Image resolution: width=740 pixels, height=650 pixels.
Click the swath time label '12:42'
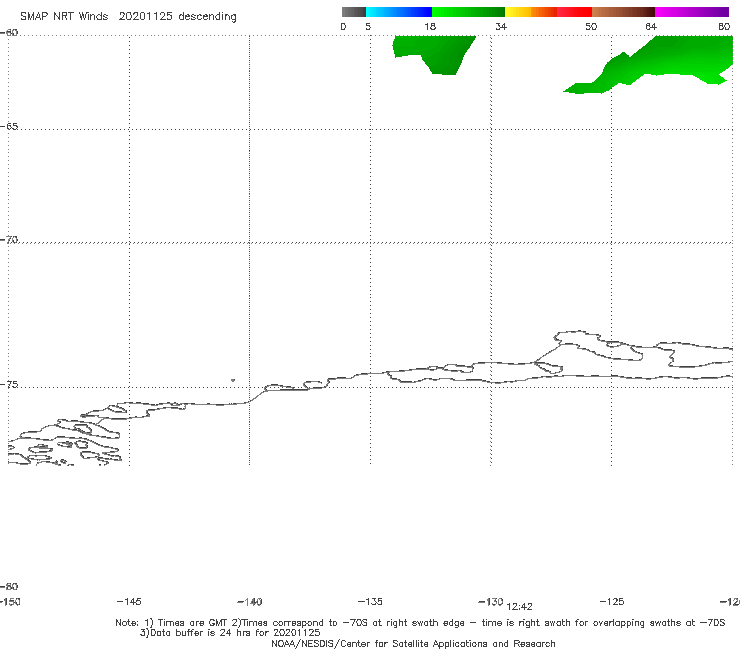519,607
